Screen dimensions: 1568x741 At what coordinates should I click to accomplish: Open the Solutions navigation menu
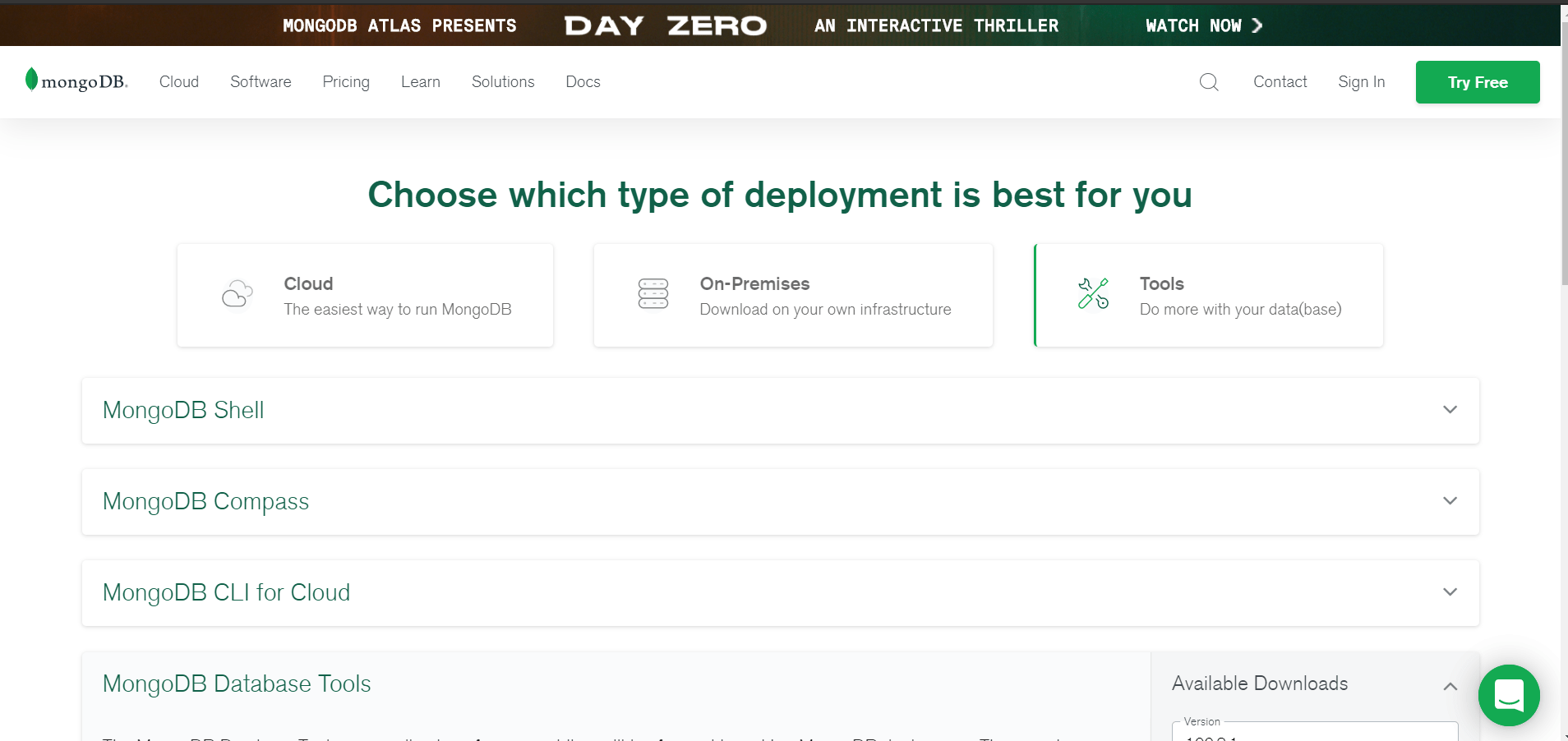click(503, 82)
